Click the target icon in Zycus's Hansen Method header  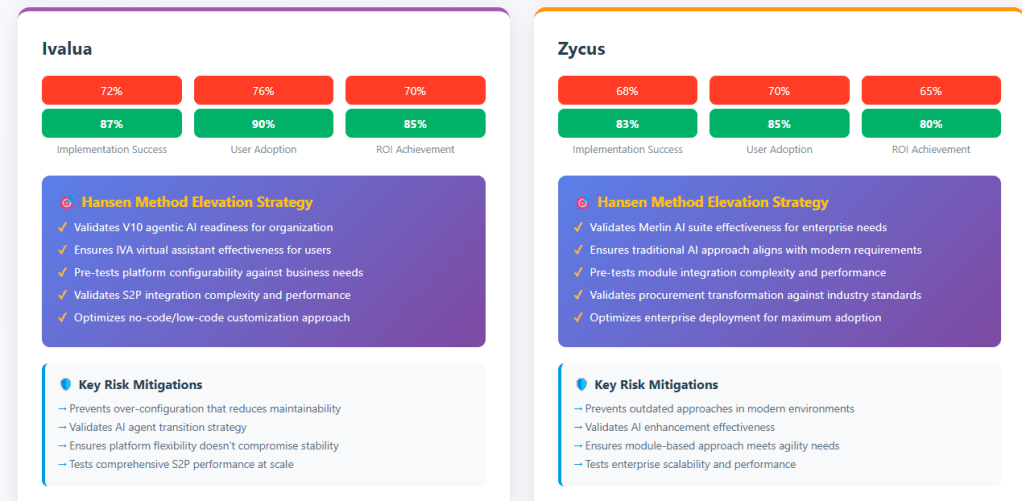pos(582,202)
